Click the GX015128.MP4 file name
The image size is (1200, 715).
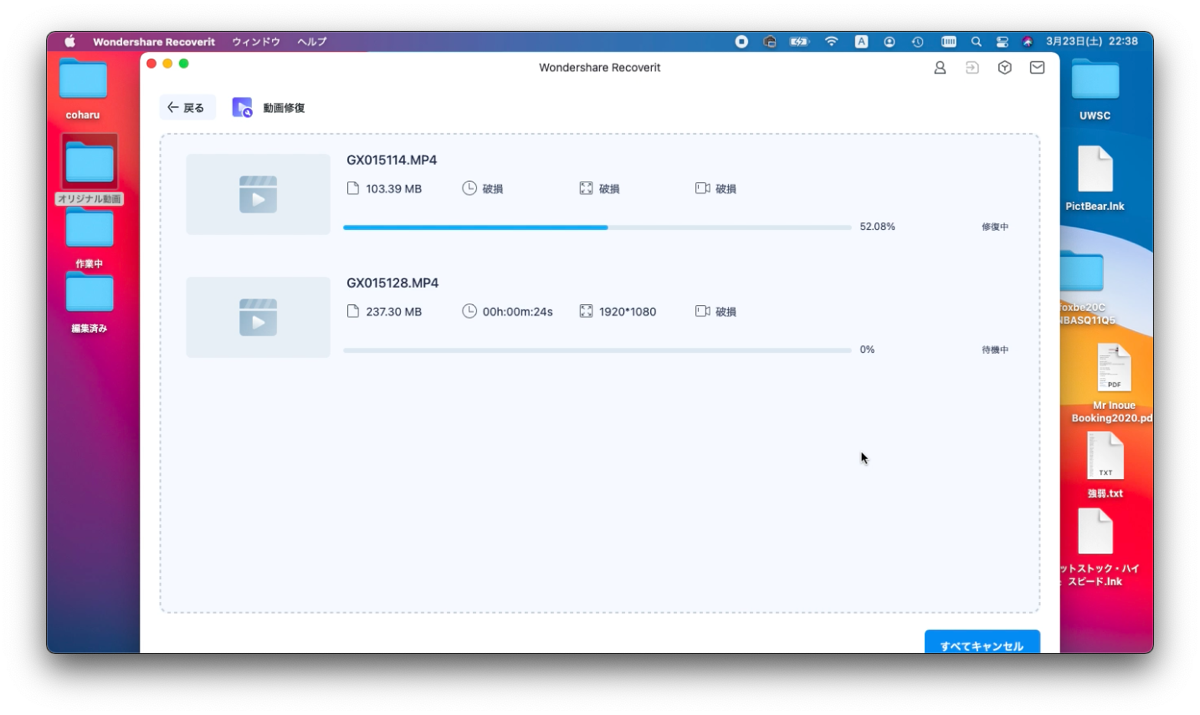coord(393,283)
